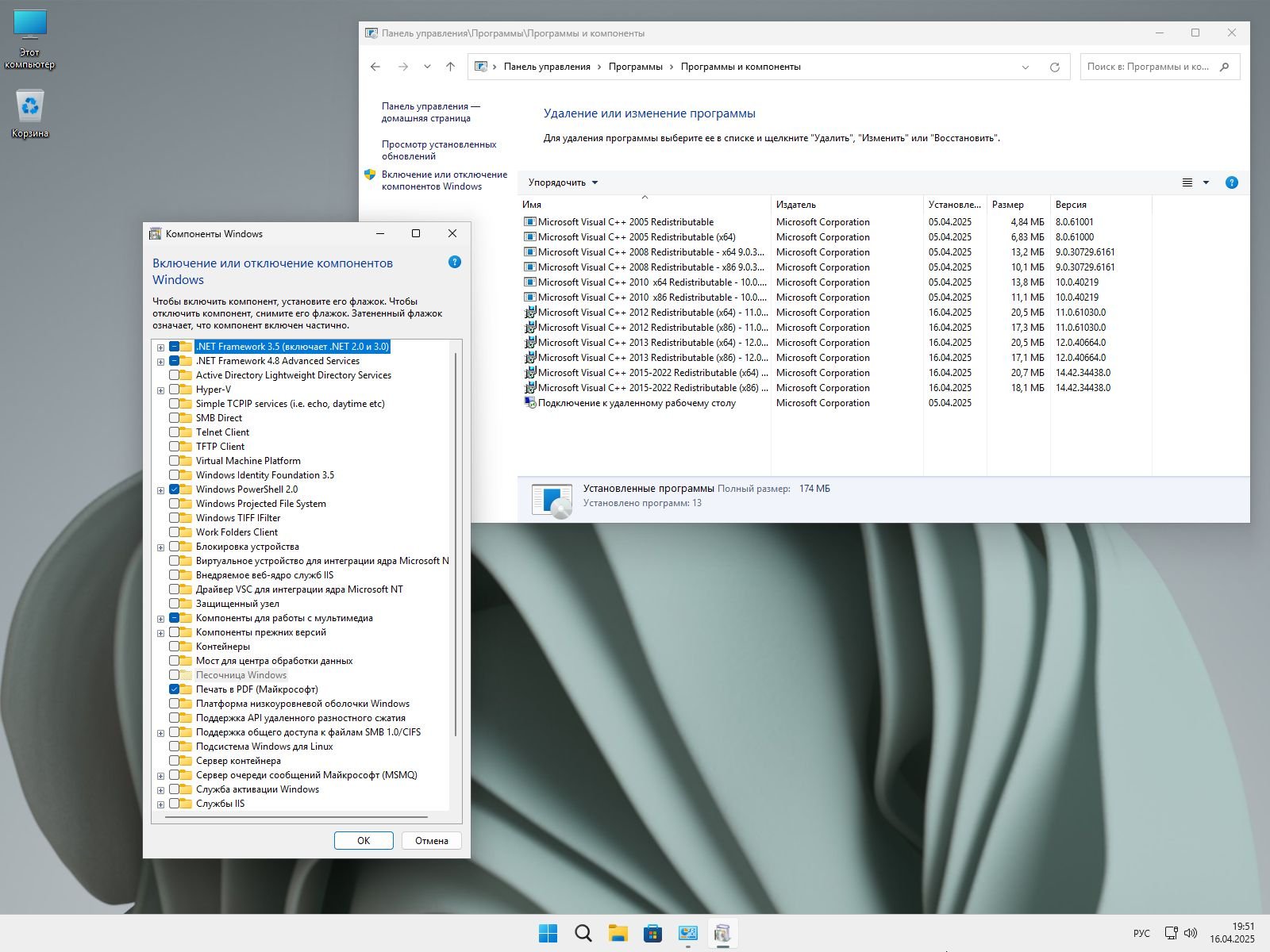Click Программы breadcrumb segment
Screen dimensions: 1270x952
636,67
